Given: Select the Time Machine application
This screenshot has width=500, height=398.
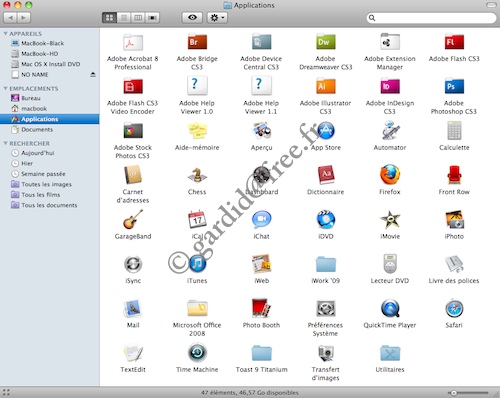Looking at the screenshot, I should coord(197,353).
